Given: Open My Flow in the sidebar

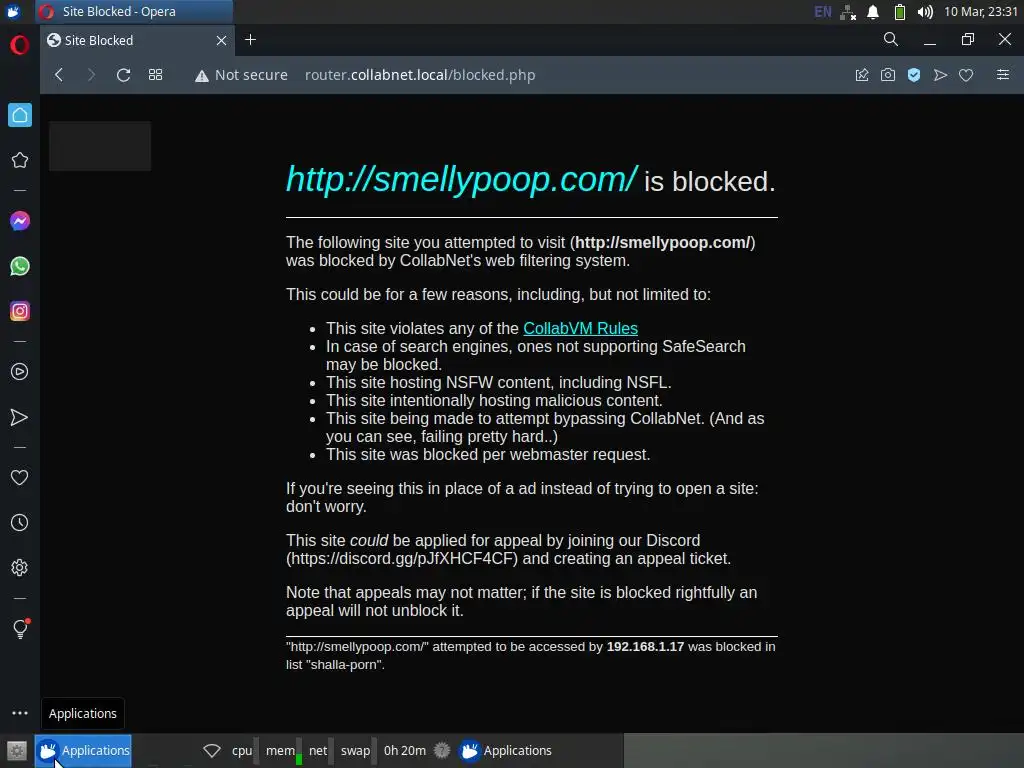Looking at the screenshot, I should pyautogui.click(x=20, y=417).
